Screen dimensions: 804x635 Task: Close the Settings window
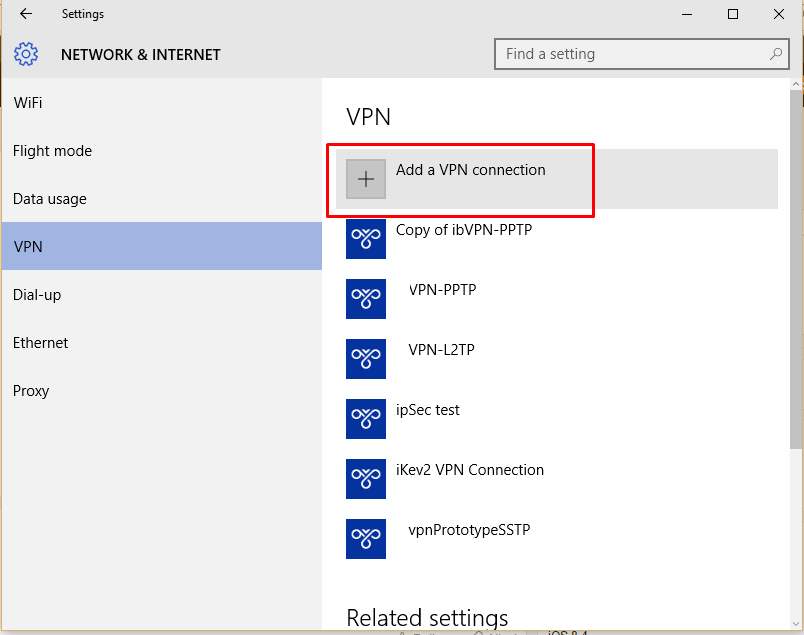coord(779,14)
